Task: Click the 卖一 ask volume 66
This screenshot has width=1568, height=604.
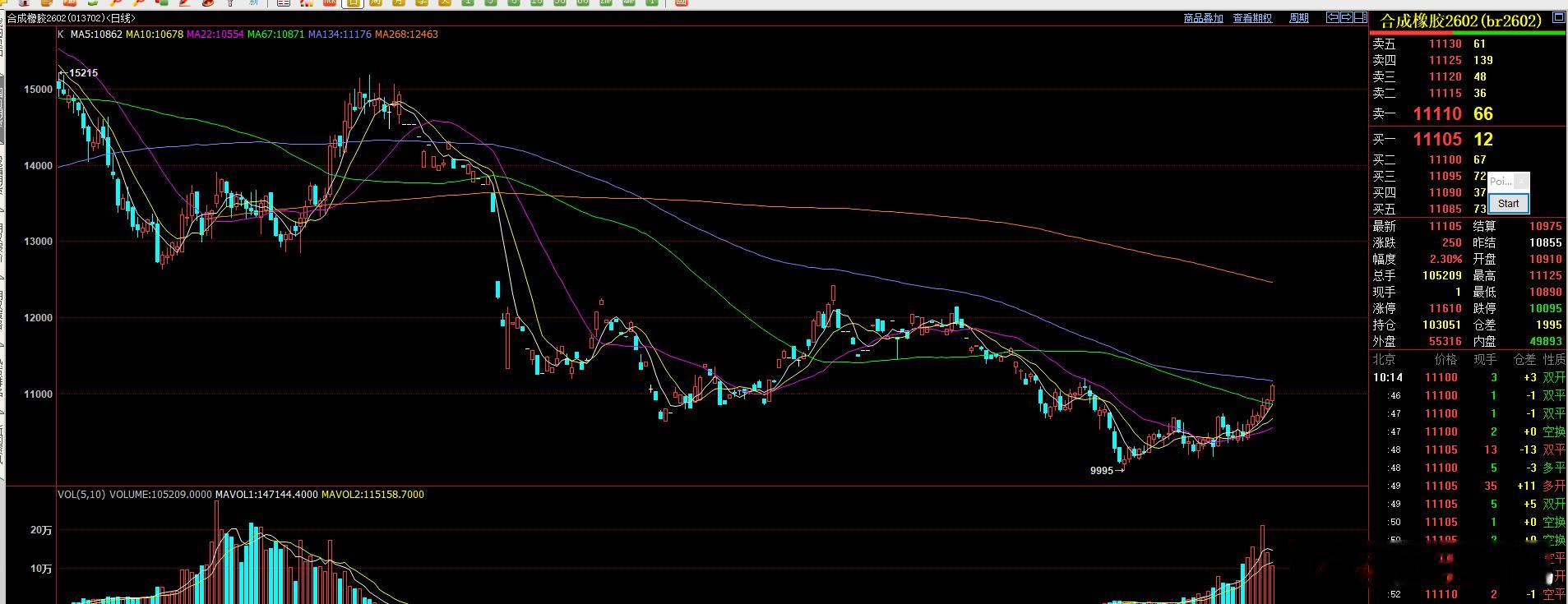Action: [x=1483, y=114]
